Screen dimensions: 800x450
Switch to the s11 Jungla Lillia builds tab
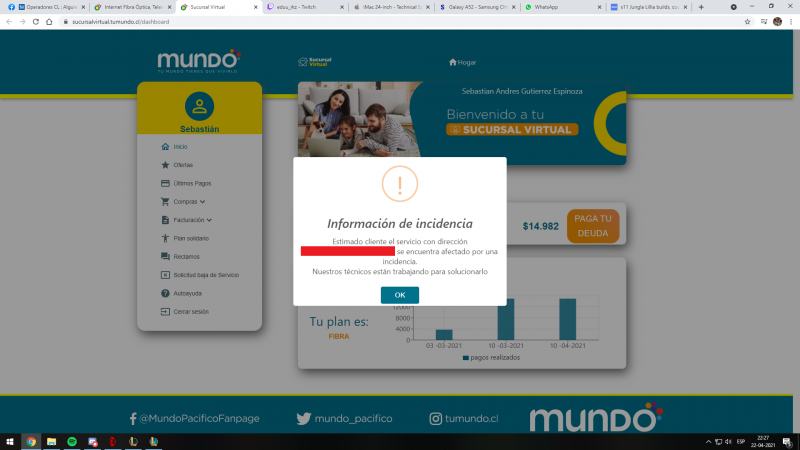[x=648, y=7]
